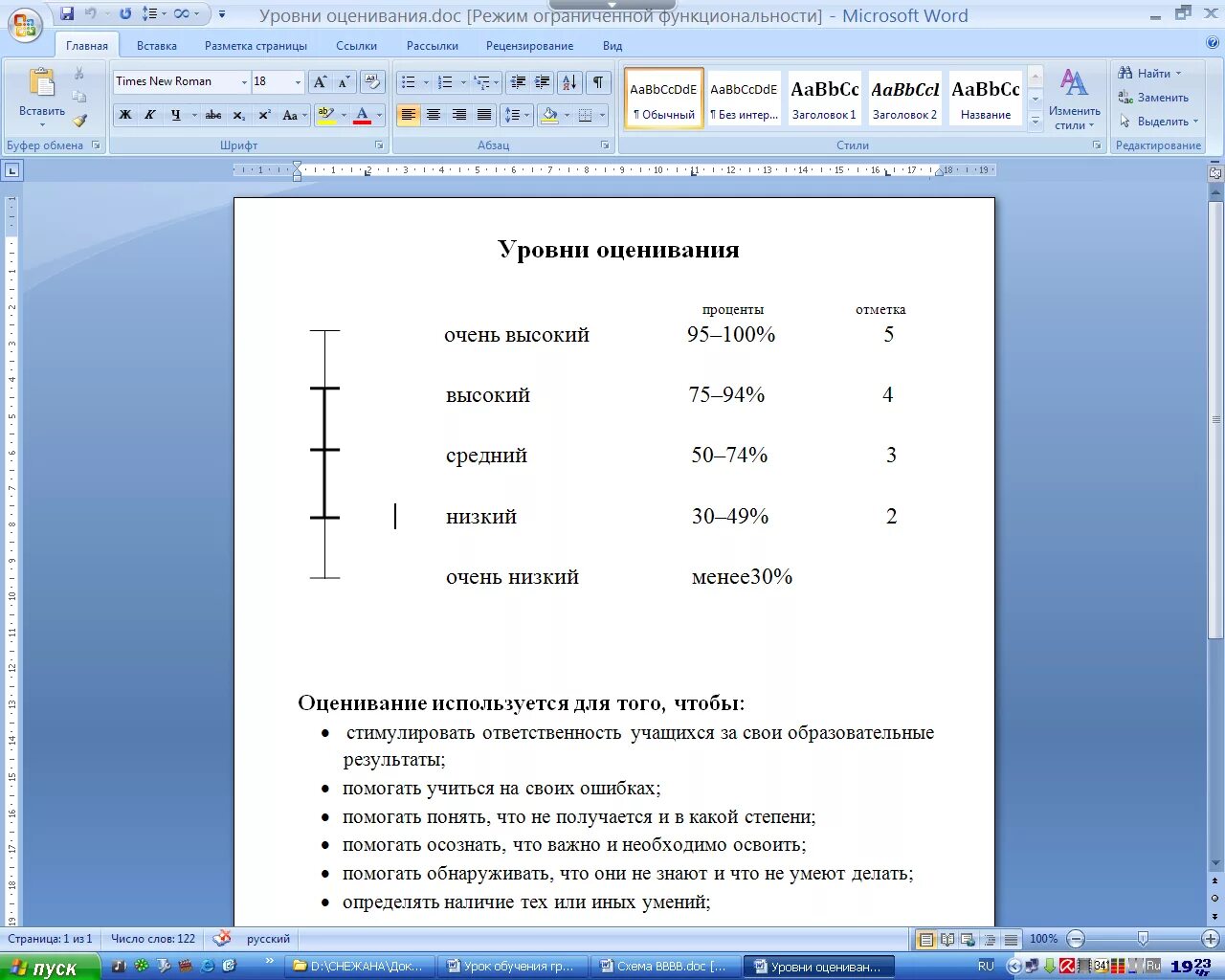The height and width of the screenshot is (980, 1225).
Task: Center the paragraph text
Action: point(434,115)
